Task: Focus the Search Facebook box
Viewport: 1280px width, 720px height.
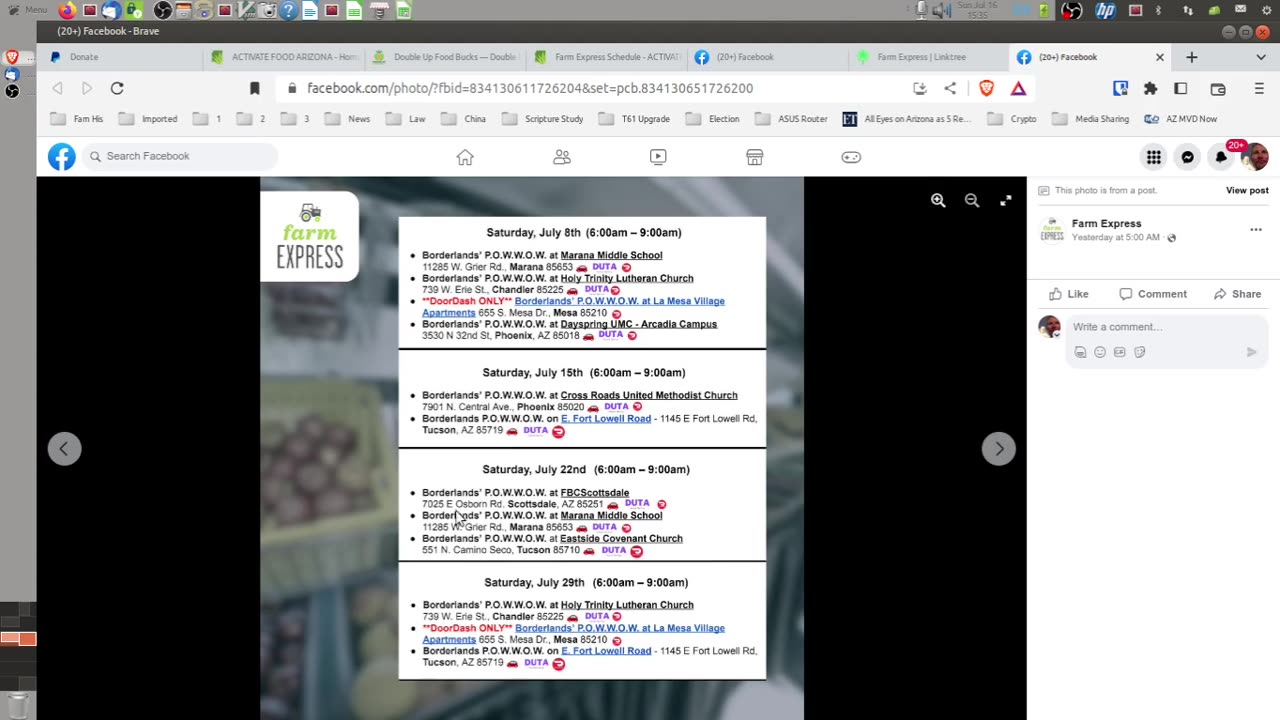Action: pos(180,156)
